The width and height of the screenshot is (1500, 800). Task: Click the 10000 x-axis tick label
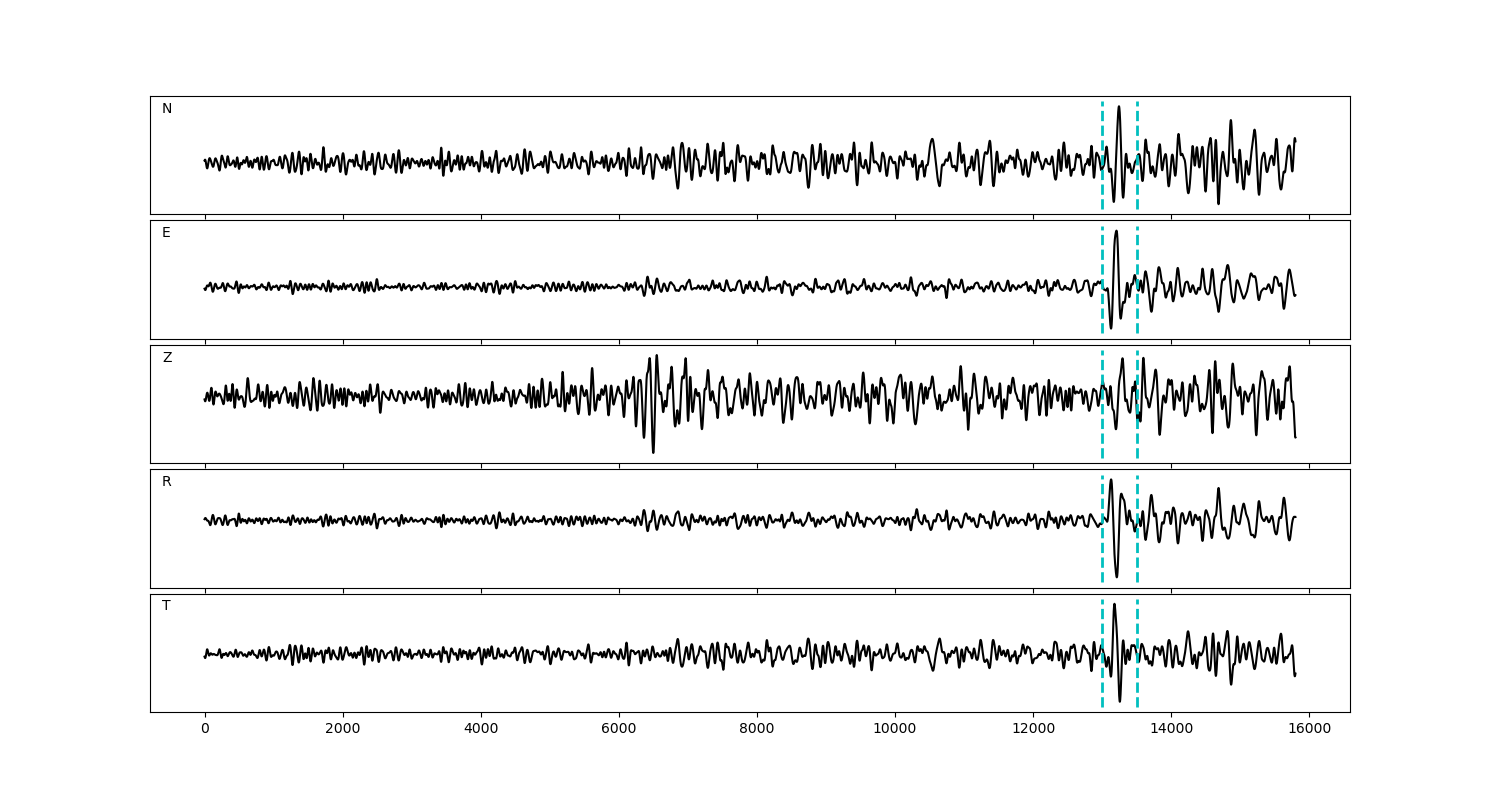894,730
